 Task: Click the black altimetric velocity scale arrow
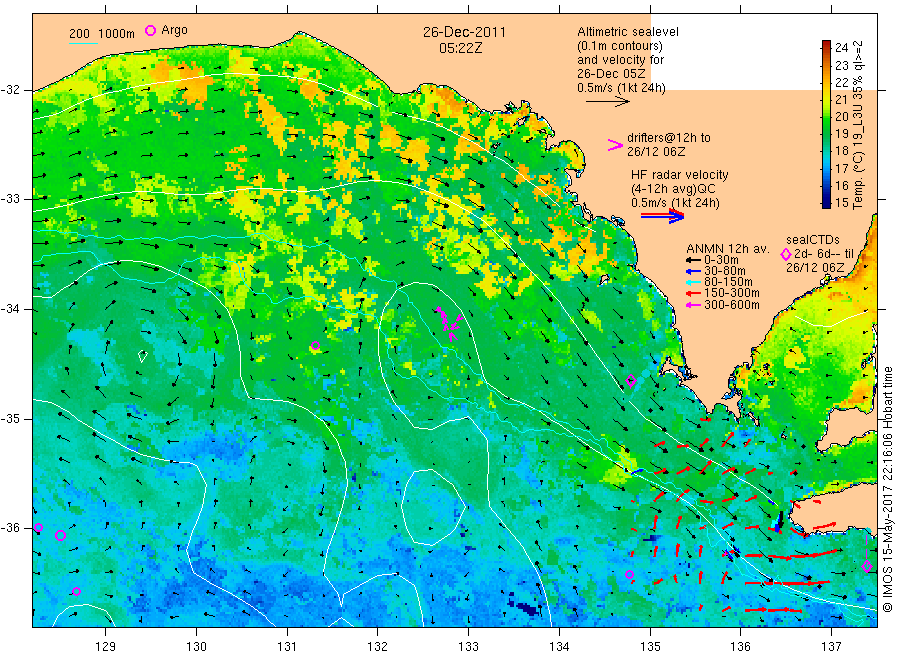coord(608,102)
